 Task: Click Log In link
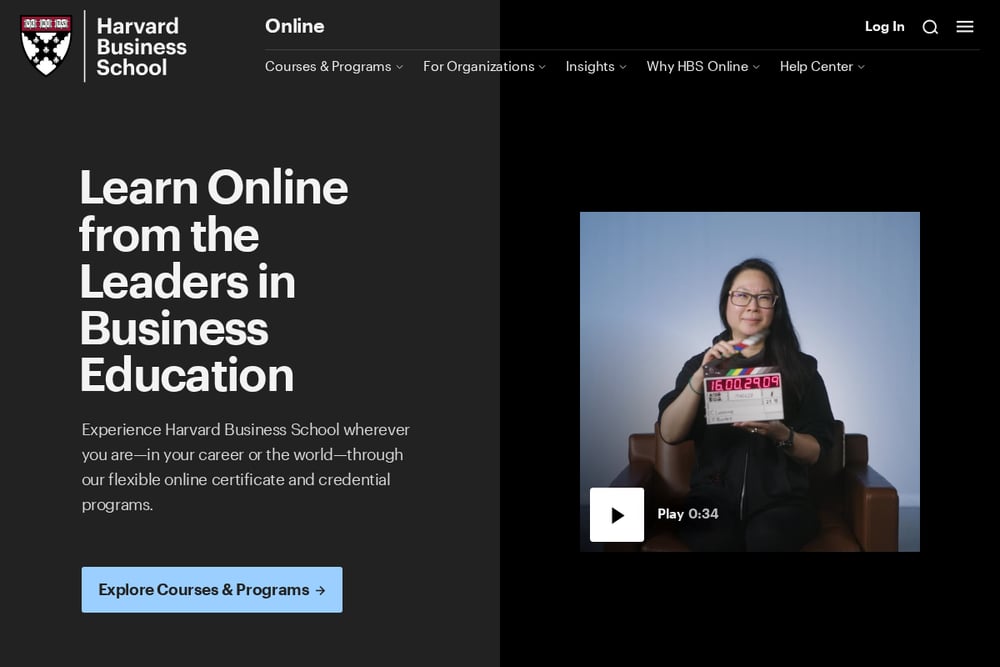click(884, 26)
